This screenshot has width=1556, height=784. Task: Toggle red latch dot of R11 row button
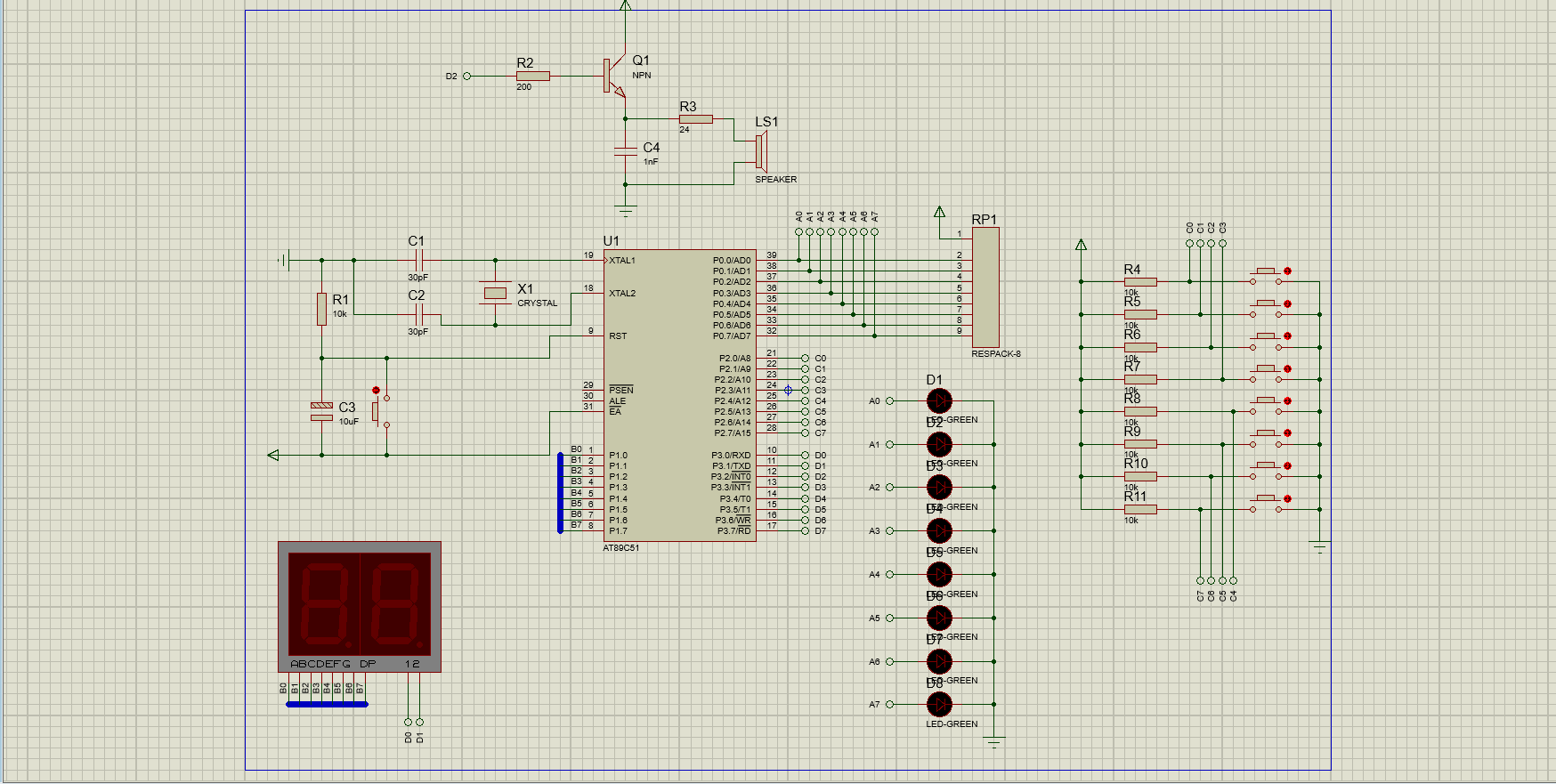point(1287,498)
